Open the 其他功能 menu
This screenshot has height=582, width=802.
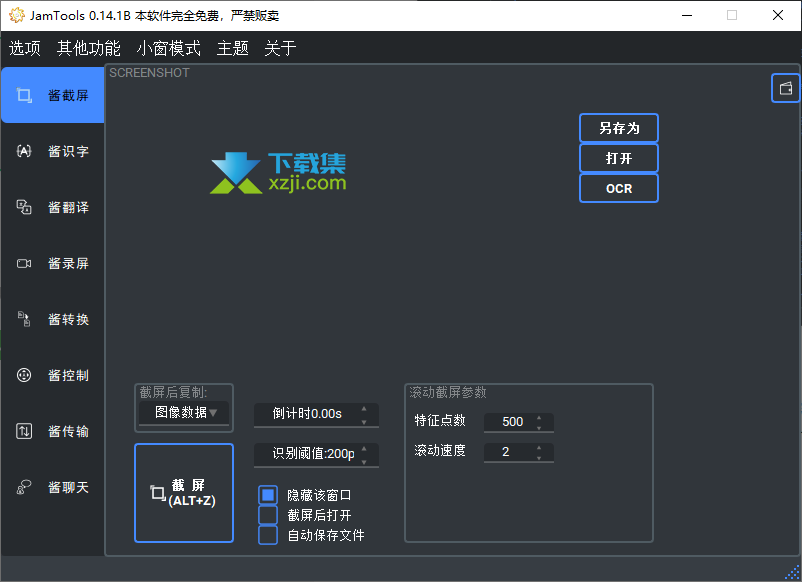88,48
